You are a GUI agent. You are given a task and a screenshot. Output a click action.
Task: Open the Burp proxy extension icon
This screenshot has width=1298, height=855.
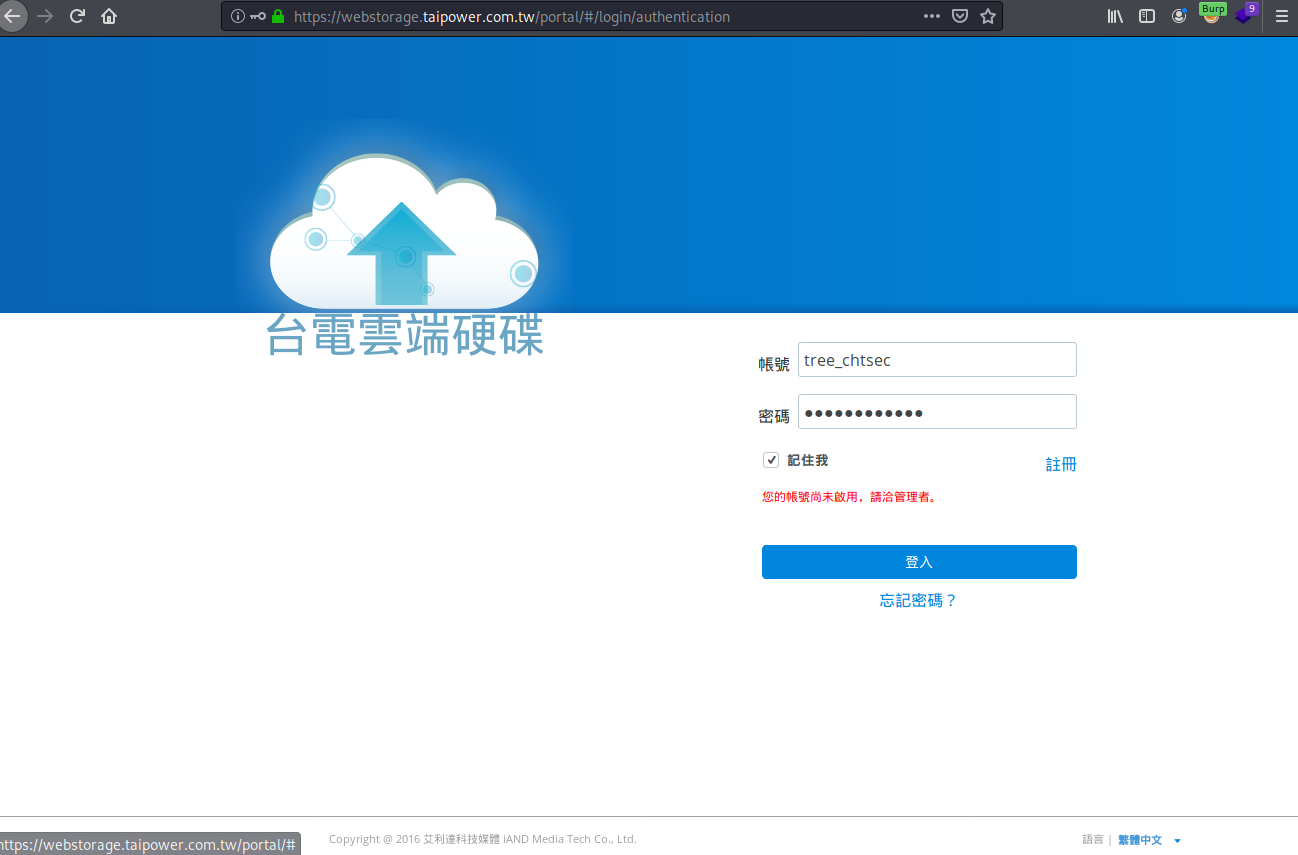pyautogui.click(x=1212, y=14)
